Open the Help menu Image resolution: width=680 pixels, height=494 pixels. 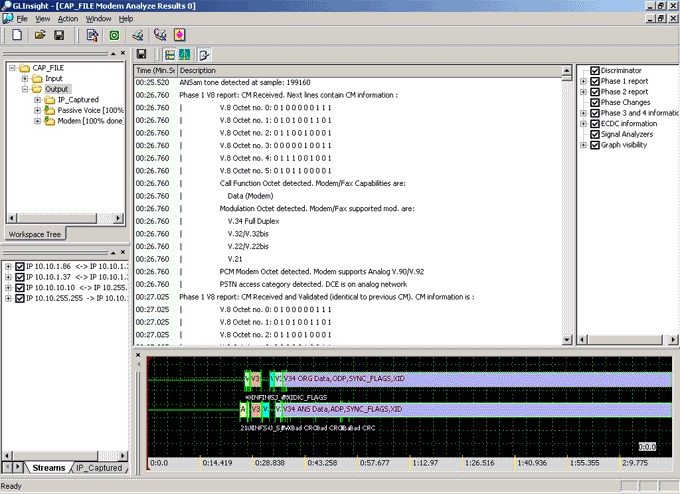[126, 19]
